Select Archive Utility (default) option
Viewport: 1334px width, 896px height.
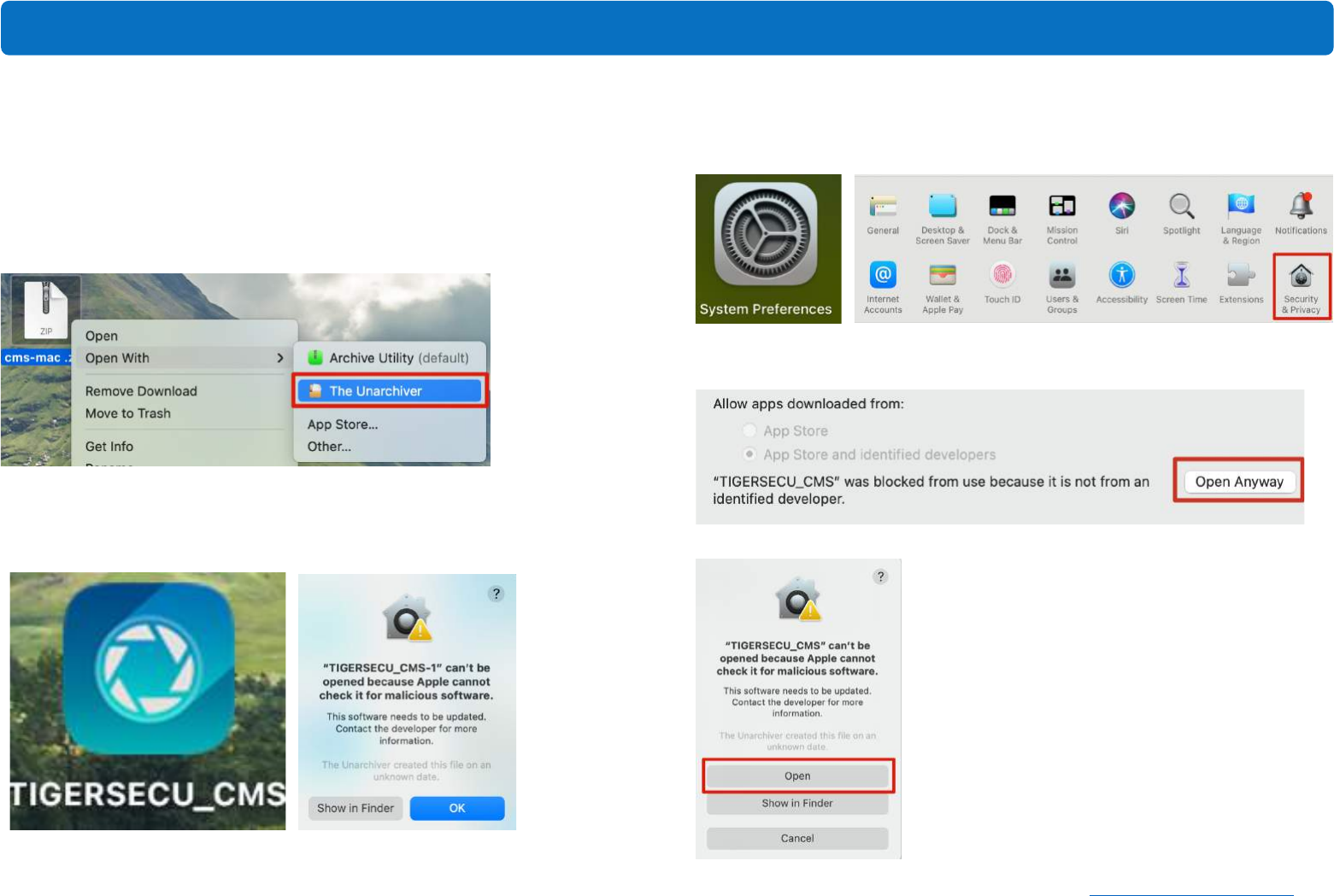390,358
